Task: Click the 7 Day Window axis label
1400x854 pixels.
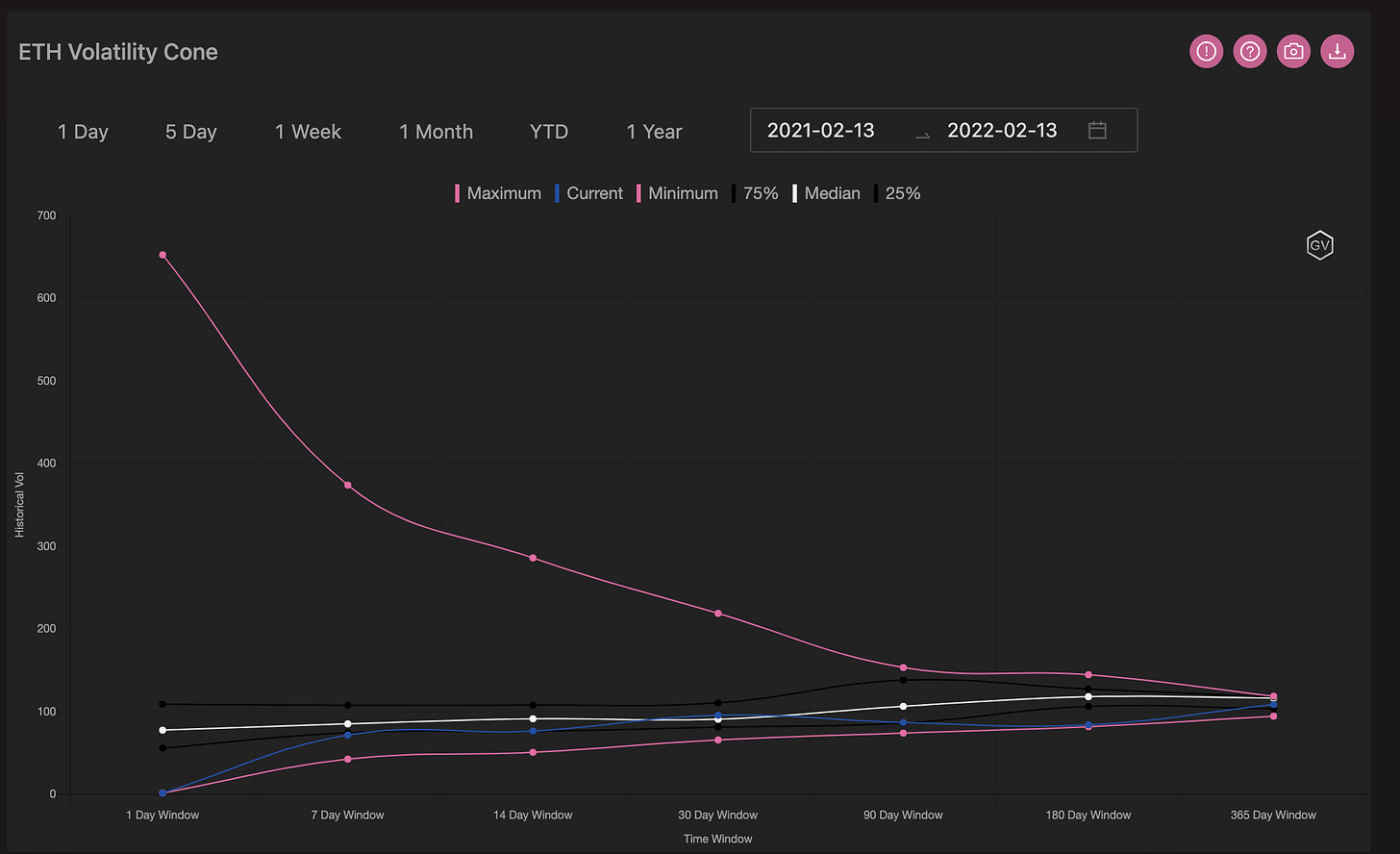Action: point(347,815)
